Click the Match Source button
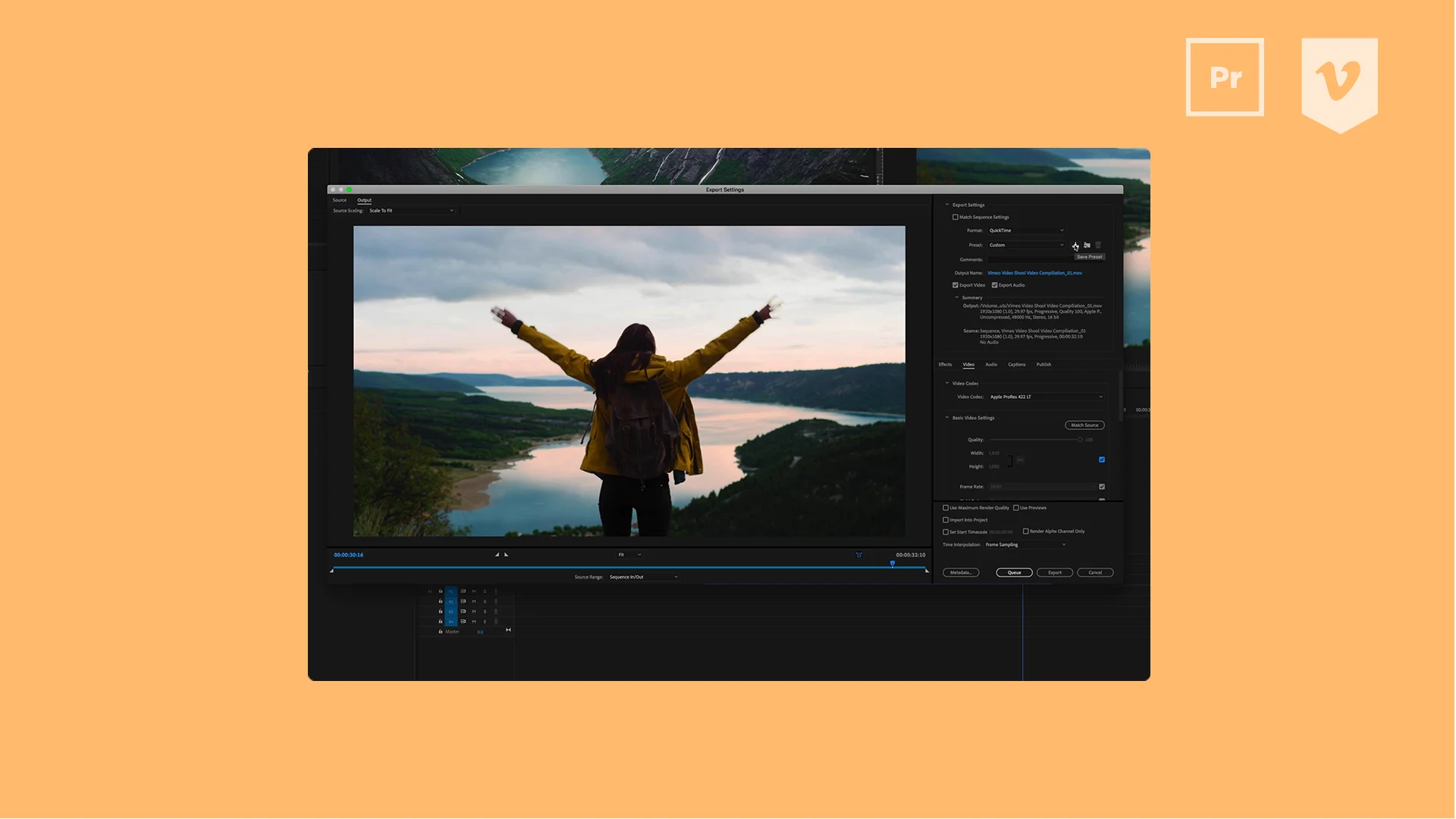The image size is (1456, 819). pyautogui.click(x=1084, y=425)
